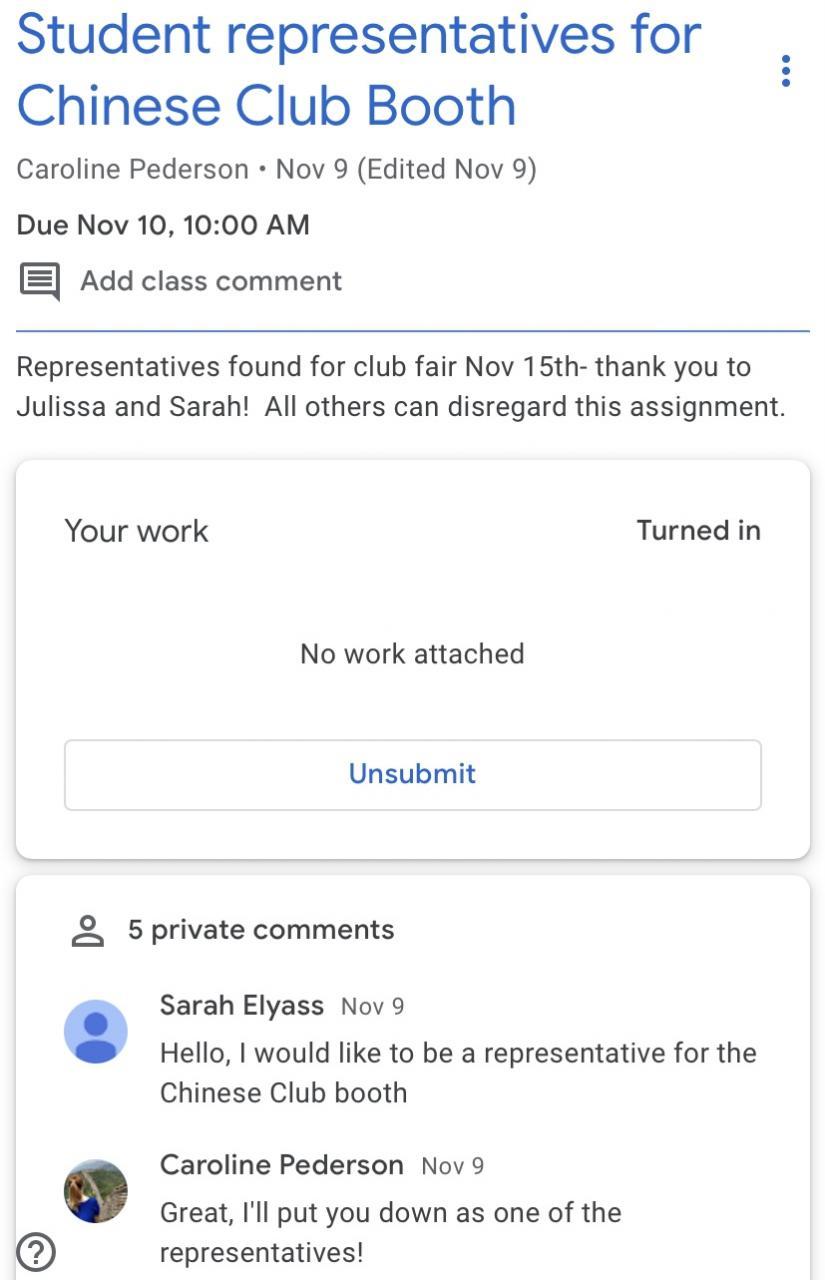Click Caroline's reply "Great, I'll put you down"

point(390,1232)
